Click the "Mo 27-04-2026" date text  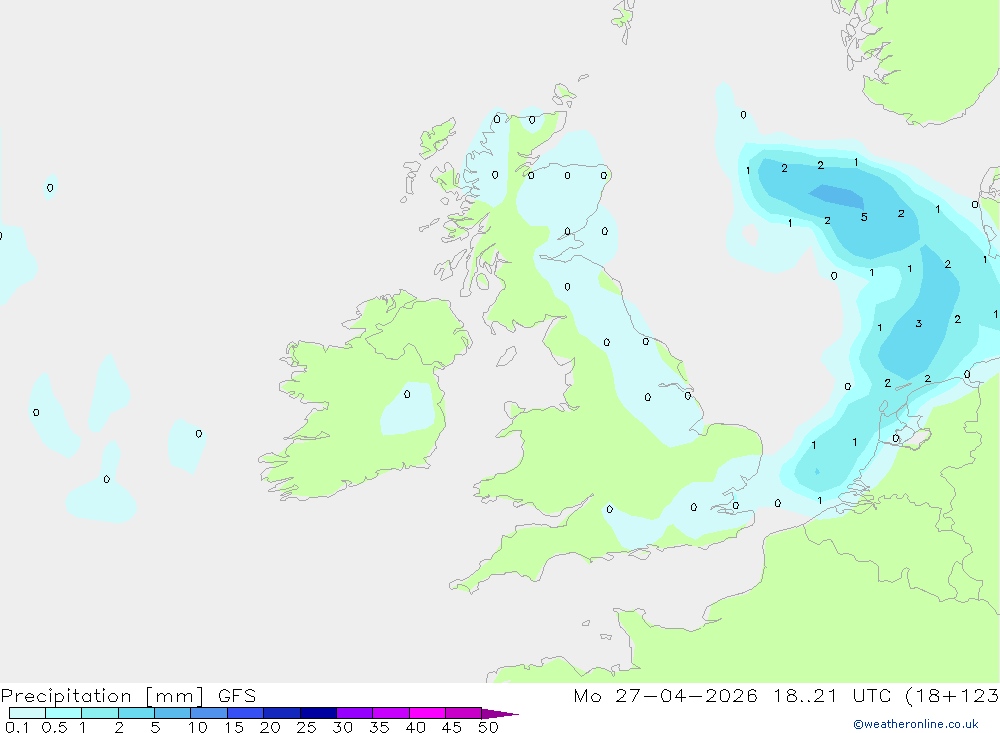(x=666, y=695)
